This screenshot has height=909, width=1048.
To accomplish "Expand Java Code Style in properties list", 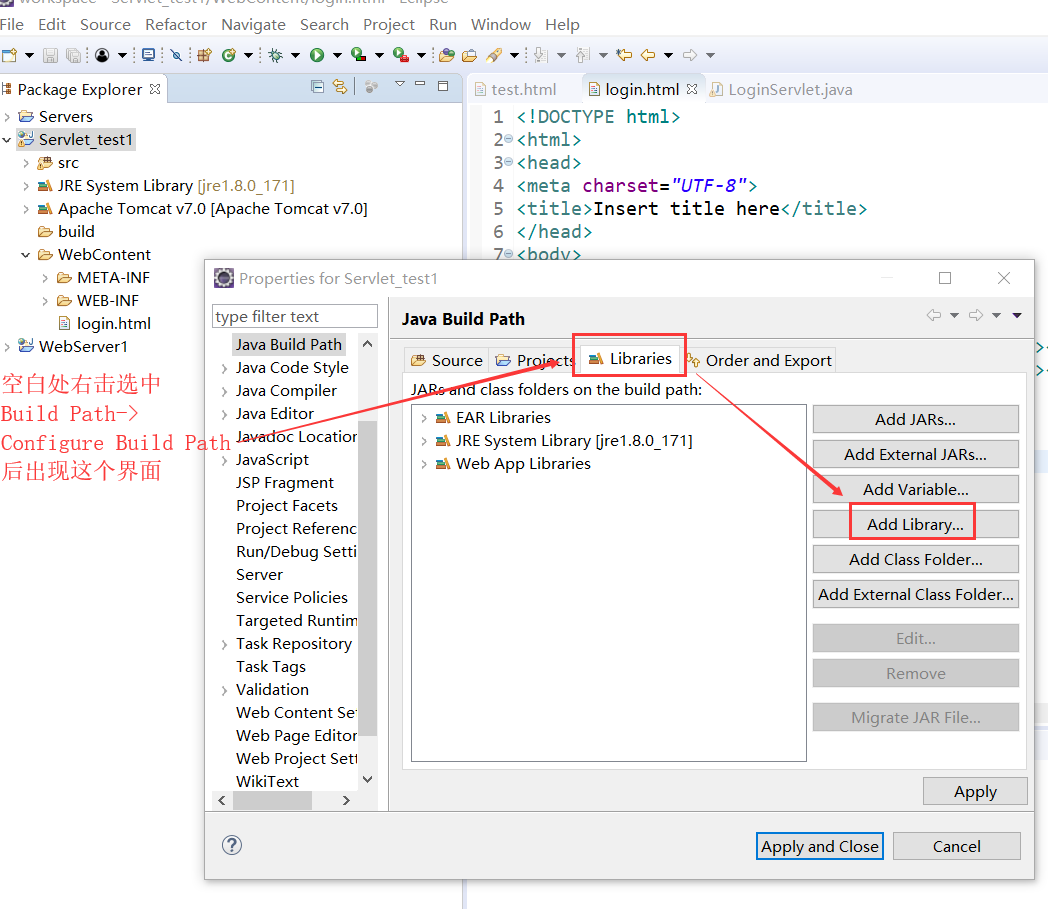I will (224, 368).
